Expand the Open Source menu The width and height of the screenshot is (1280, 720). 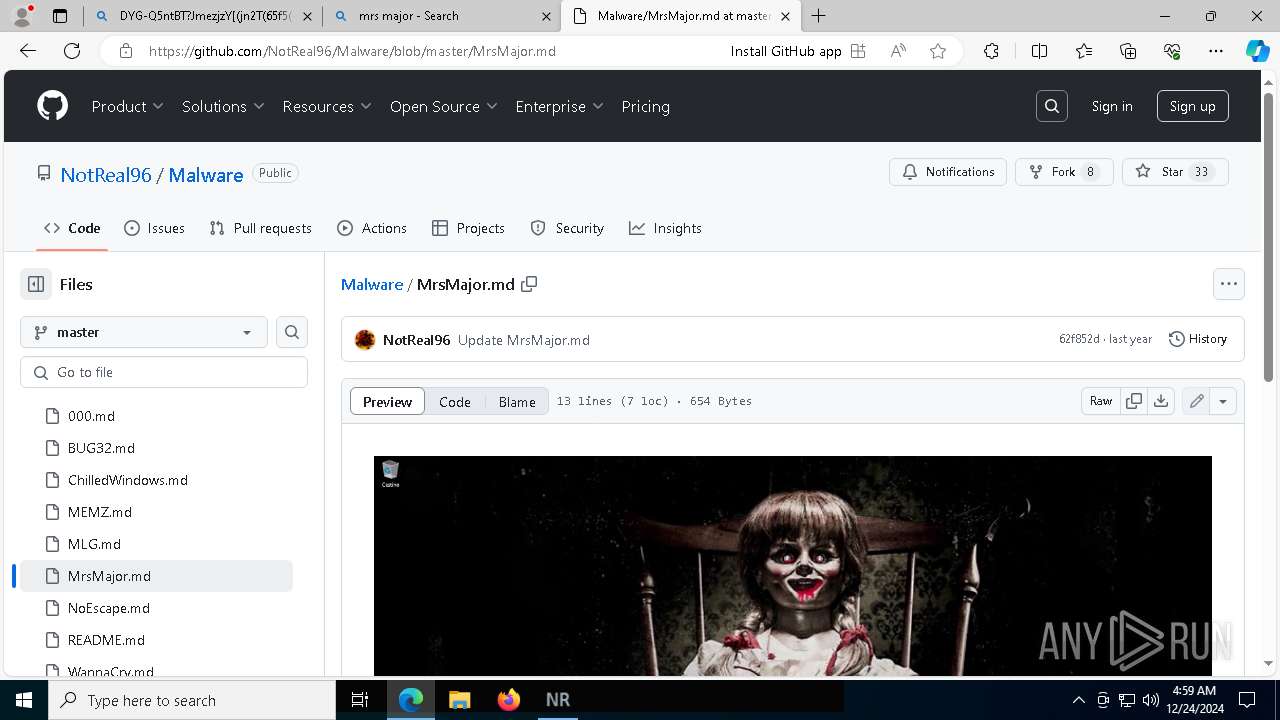point(444,106)
